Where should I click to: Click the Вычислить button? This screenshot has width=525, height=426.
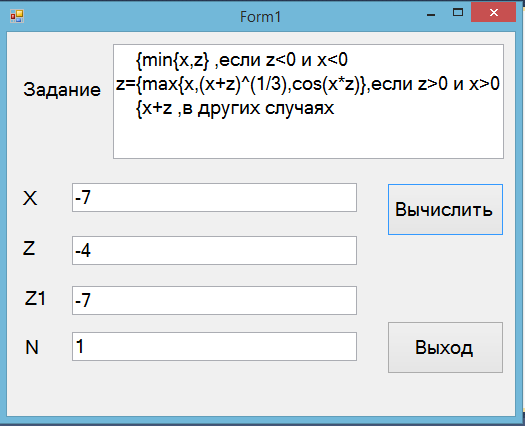(x=445, y=209)
